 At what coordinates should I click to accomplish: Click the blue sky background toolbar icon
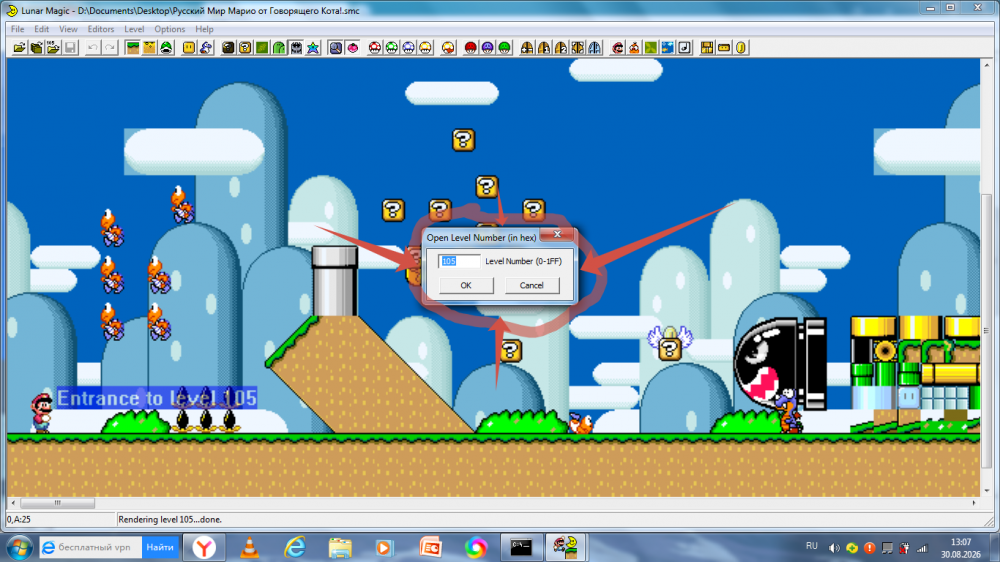point(668,48)
